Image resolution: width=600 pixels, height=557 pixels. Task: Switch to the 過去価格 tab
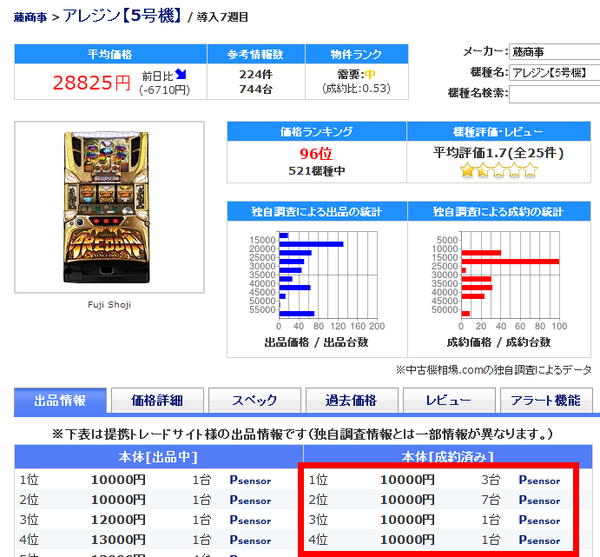coord(352,401)
